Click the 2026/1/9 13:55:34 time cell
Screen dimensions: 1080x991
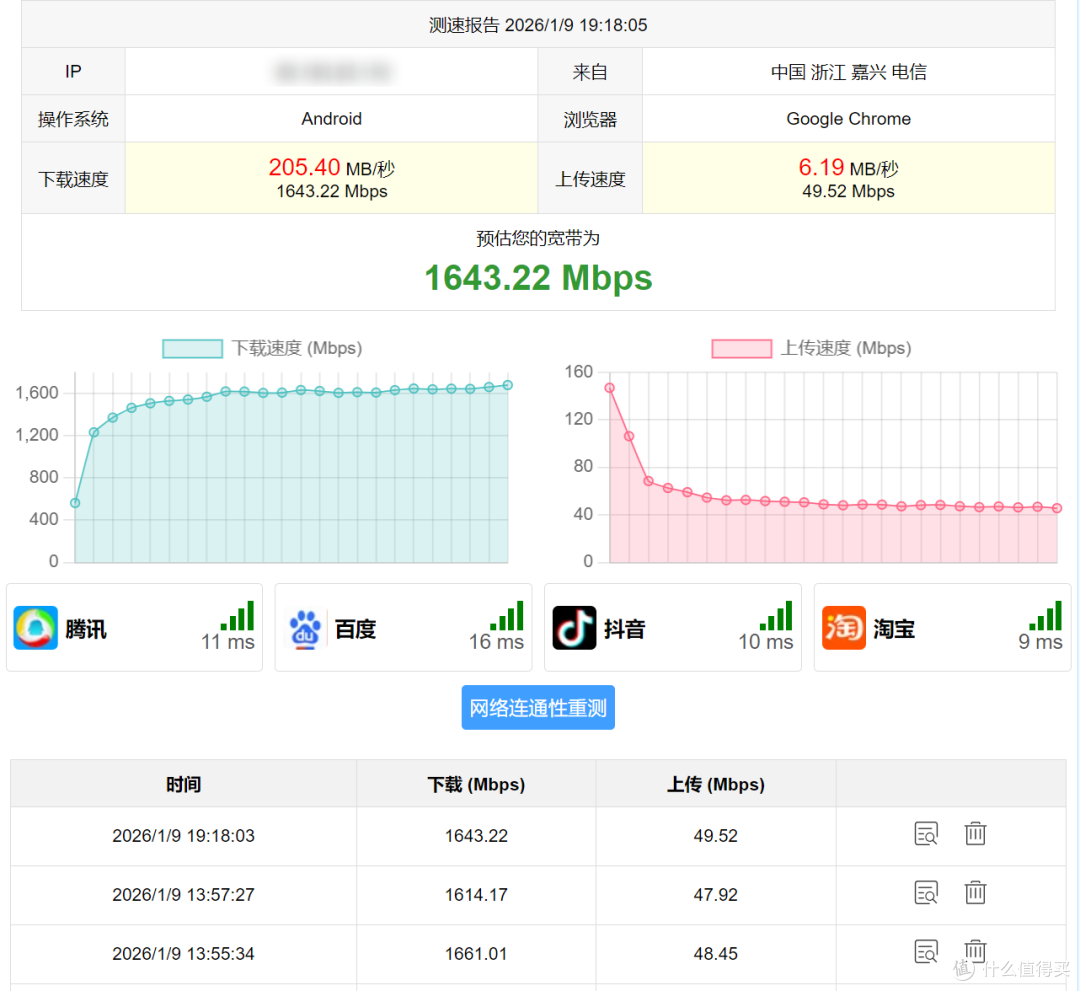183,954
